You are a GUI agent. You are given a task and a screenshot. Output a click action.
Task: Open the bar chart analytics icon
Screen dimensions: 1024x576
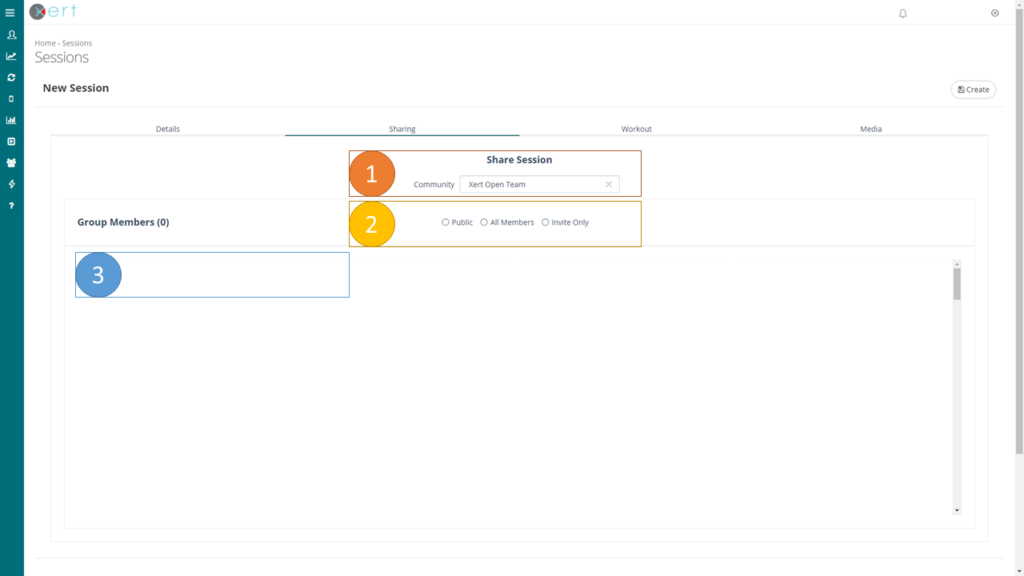[11, 120]
